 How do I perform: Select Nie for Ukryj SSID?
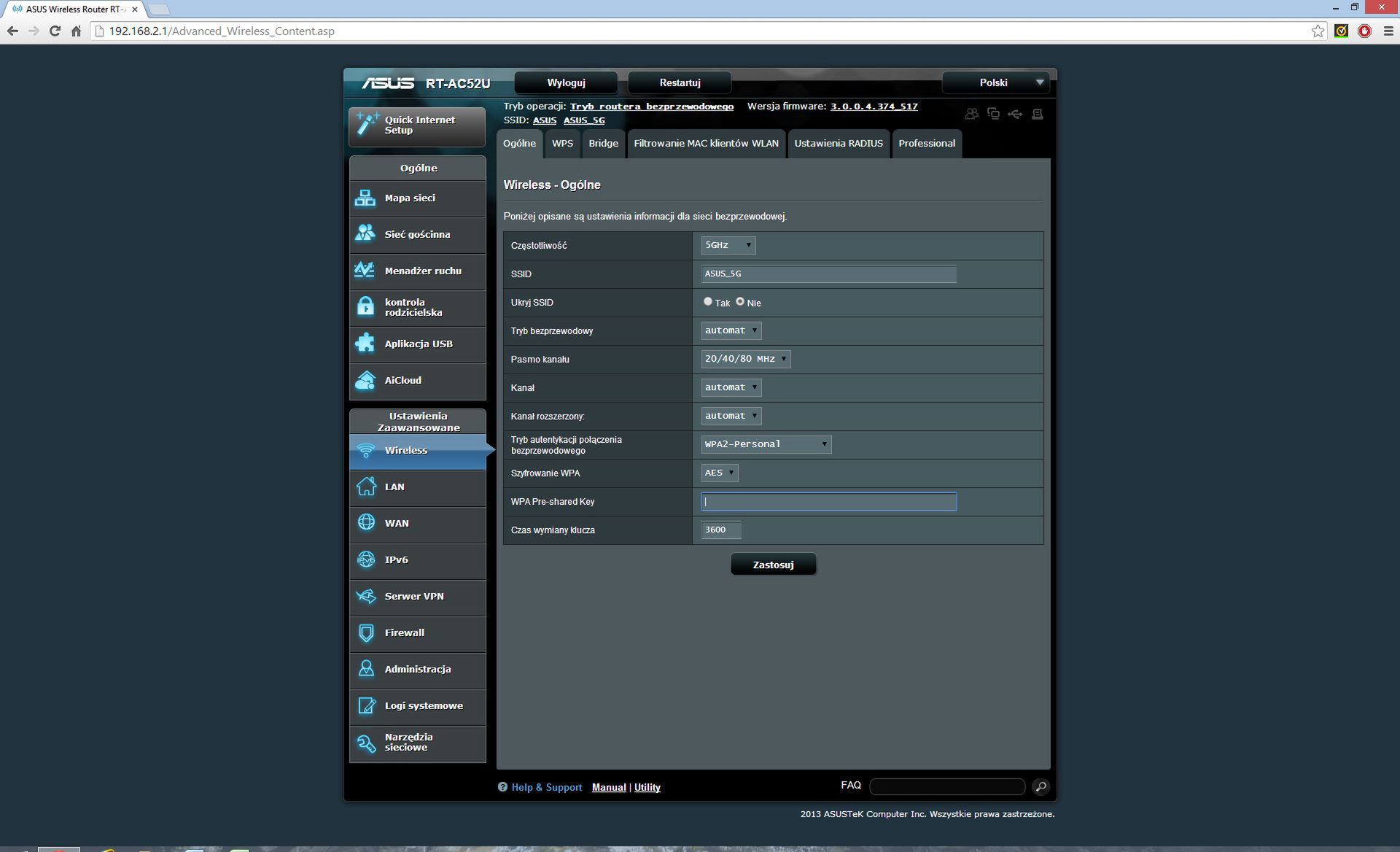pyautogui.click(x=739, y=301)
